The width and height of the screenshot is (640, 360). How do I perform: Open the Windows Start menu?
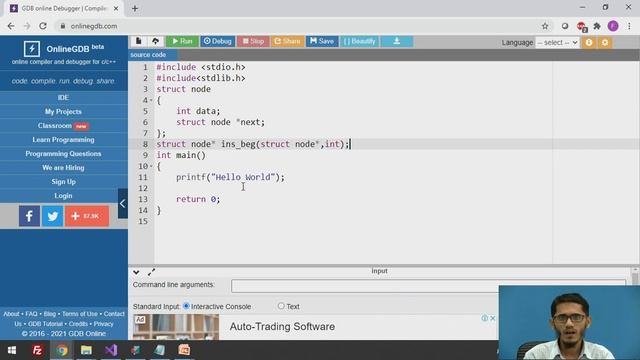(12, 350)
